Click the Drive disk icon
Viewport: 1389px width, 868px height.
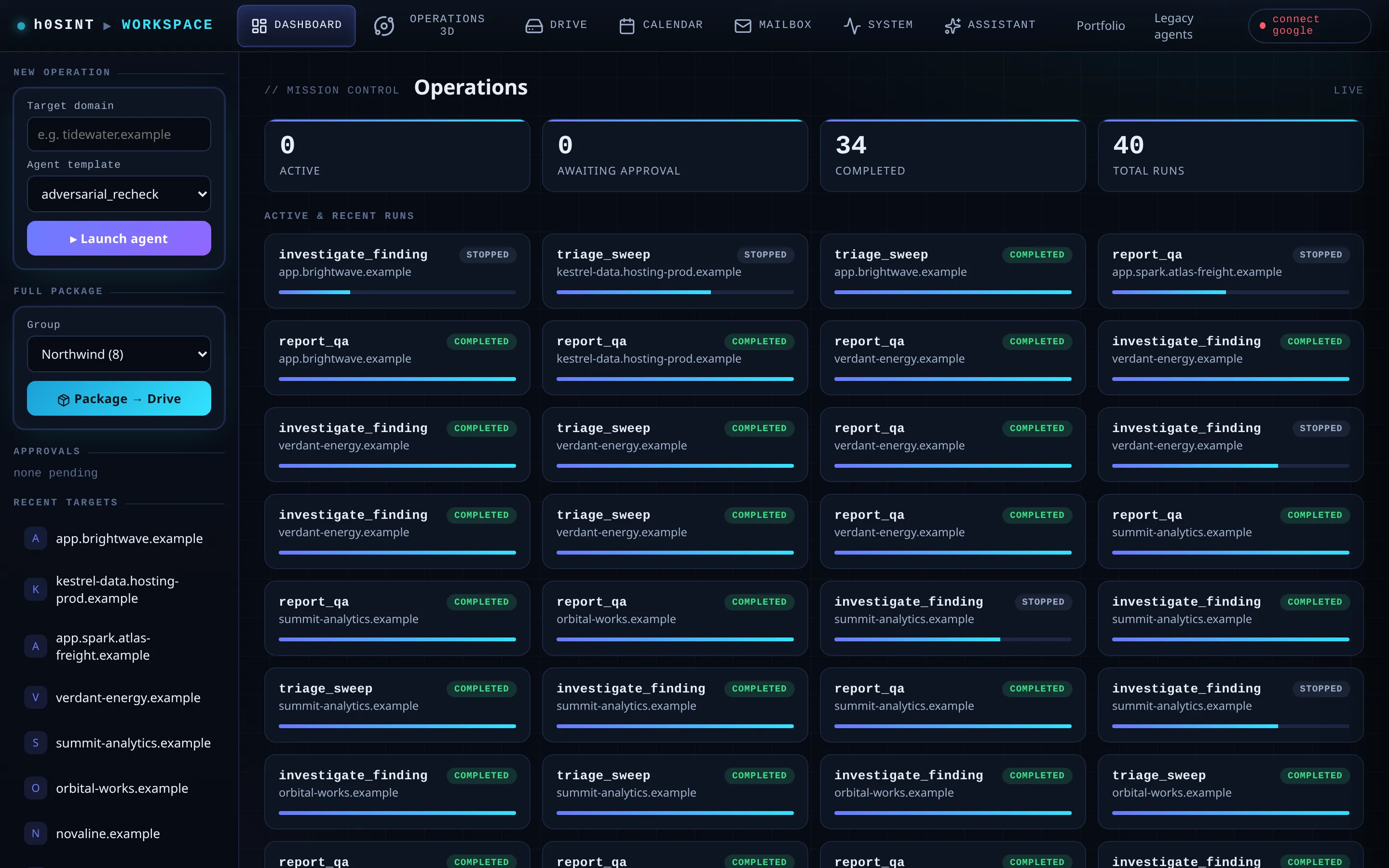[x=534, y=25]
